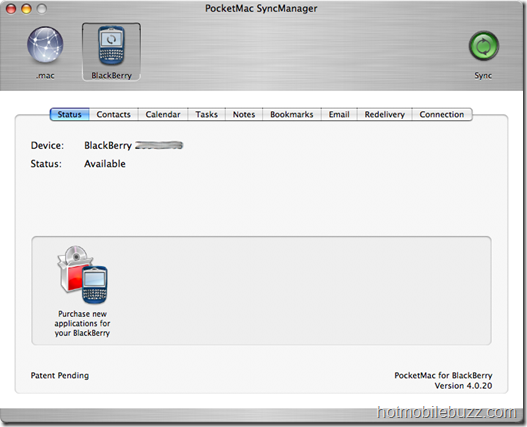Click the 'Device:' label
Image resolution: width=527 pixels, height=427 pixels.
(47, 145)
